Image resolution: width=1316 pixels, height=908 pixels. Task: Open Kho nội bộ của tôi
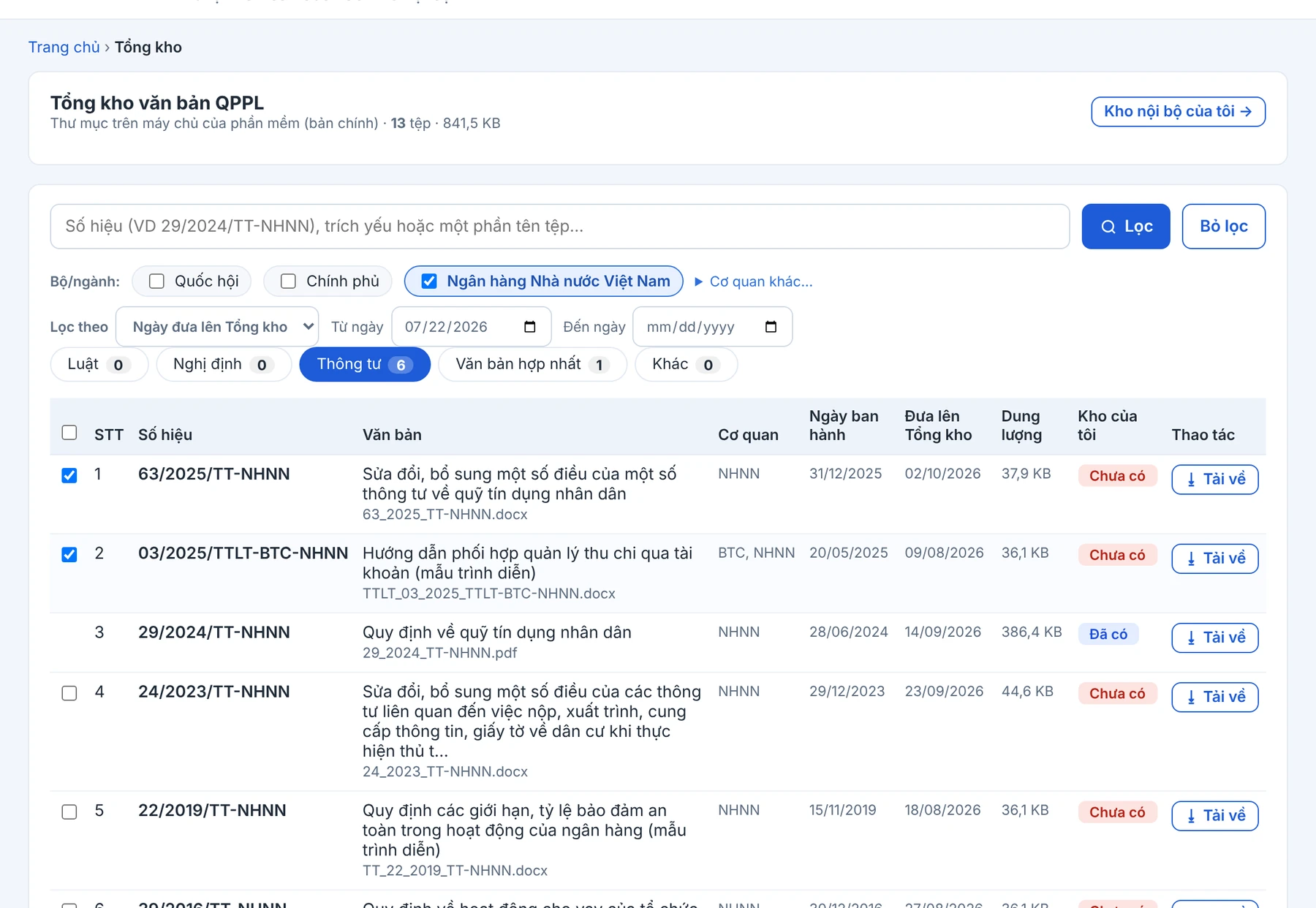click(x=1179, y=112)
